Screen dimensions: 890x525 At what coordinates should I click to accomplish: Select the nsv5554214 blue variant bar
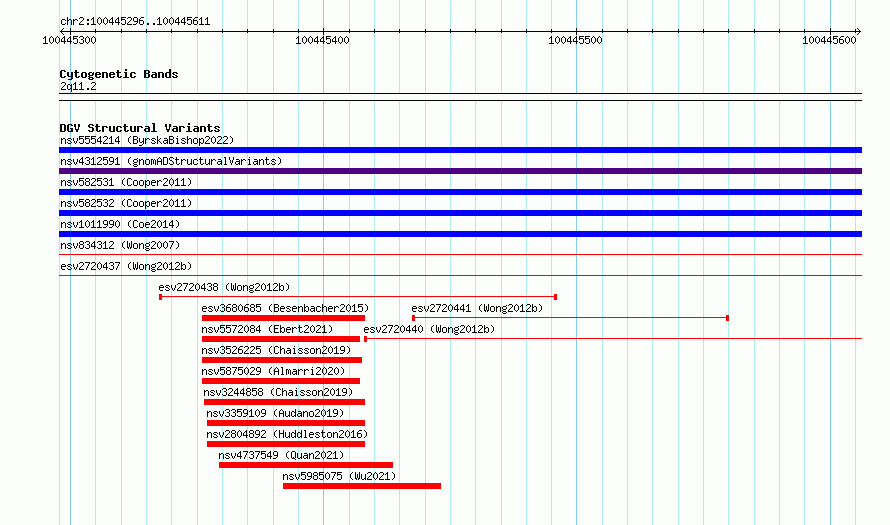point(460,150)
